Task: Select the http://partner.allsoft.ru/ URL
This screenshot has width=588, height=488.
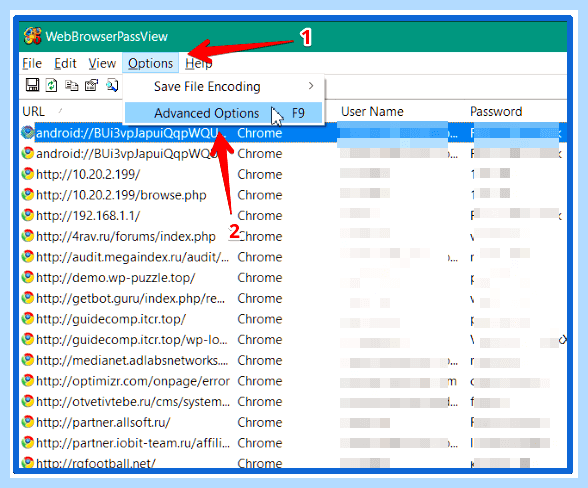Action: 103,422
